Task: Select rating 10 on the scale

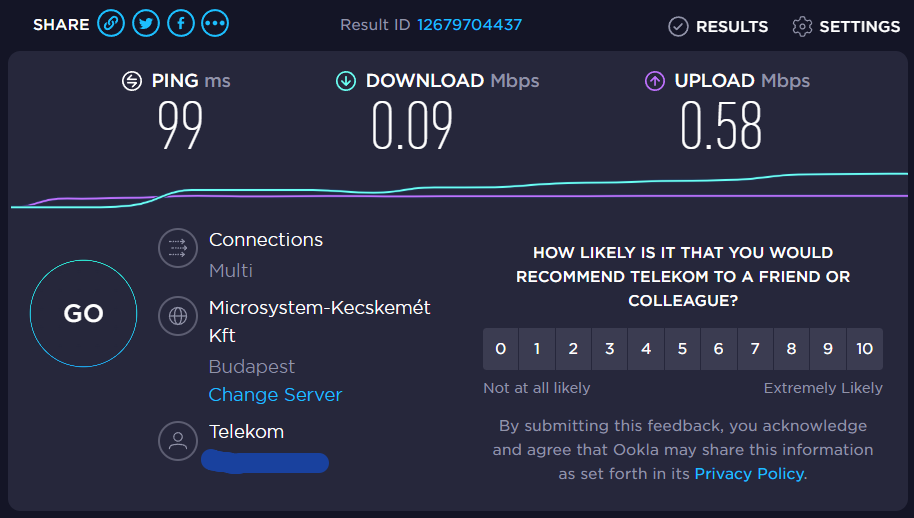Action: coord(864,349)
